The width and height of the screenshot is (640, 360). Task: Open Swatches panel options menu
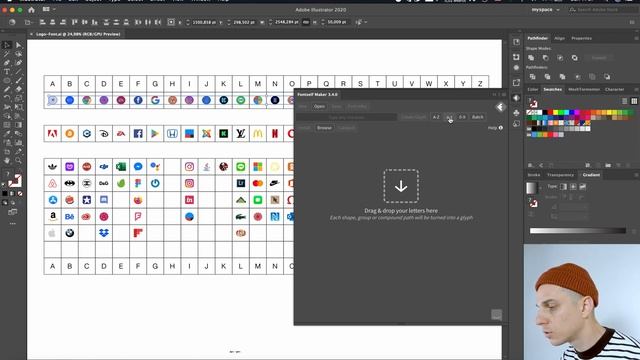tap(636, 89)
